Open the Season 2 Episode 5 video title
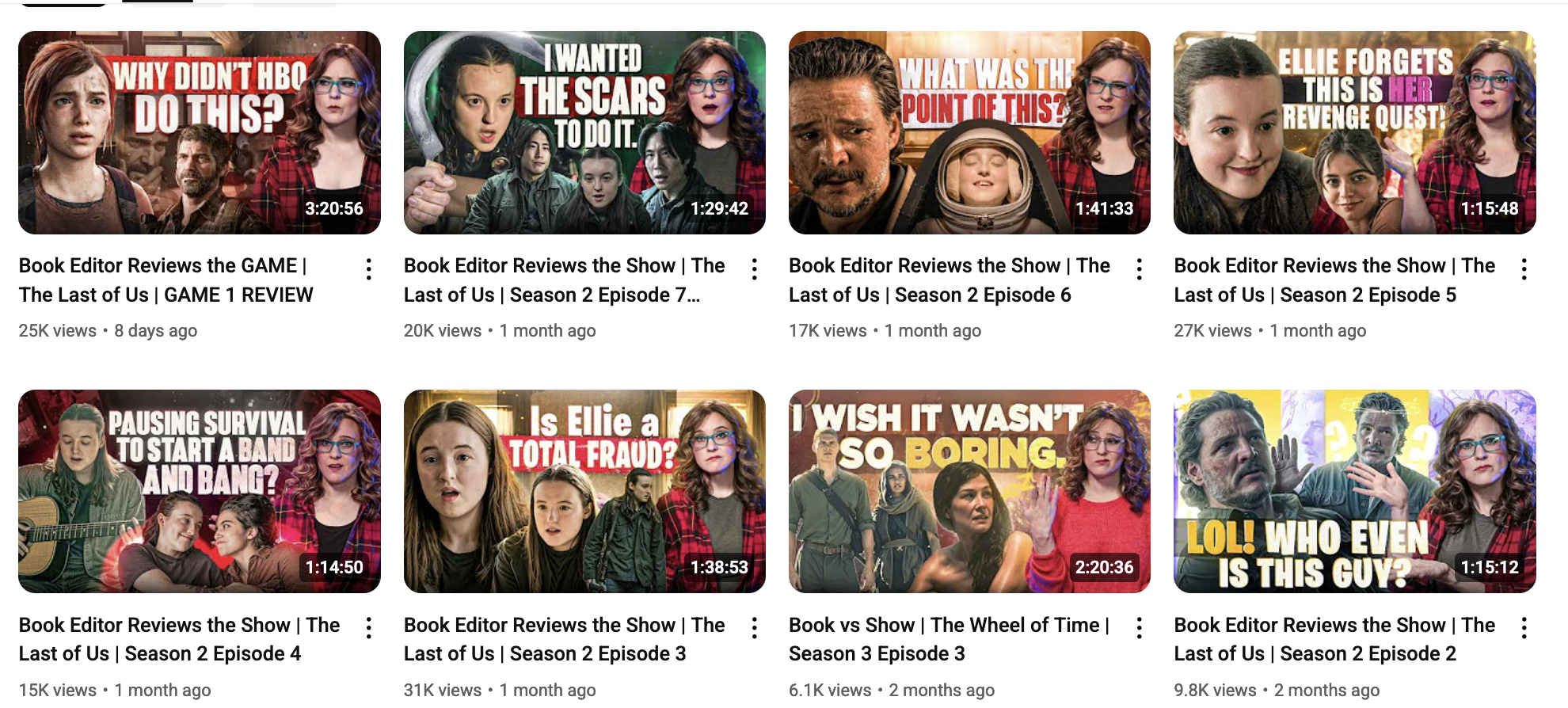 click(1335, 280)
